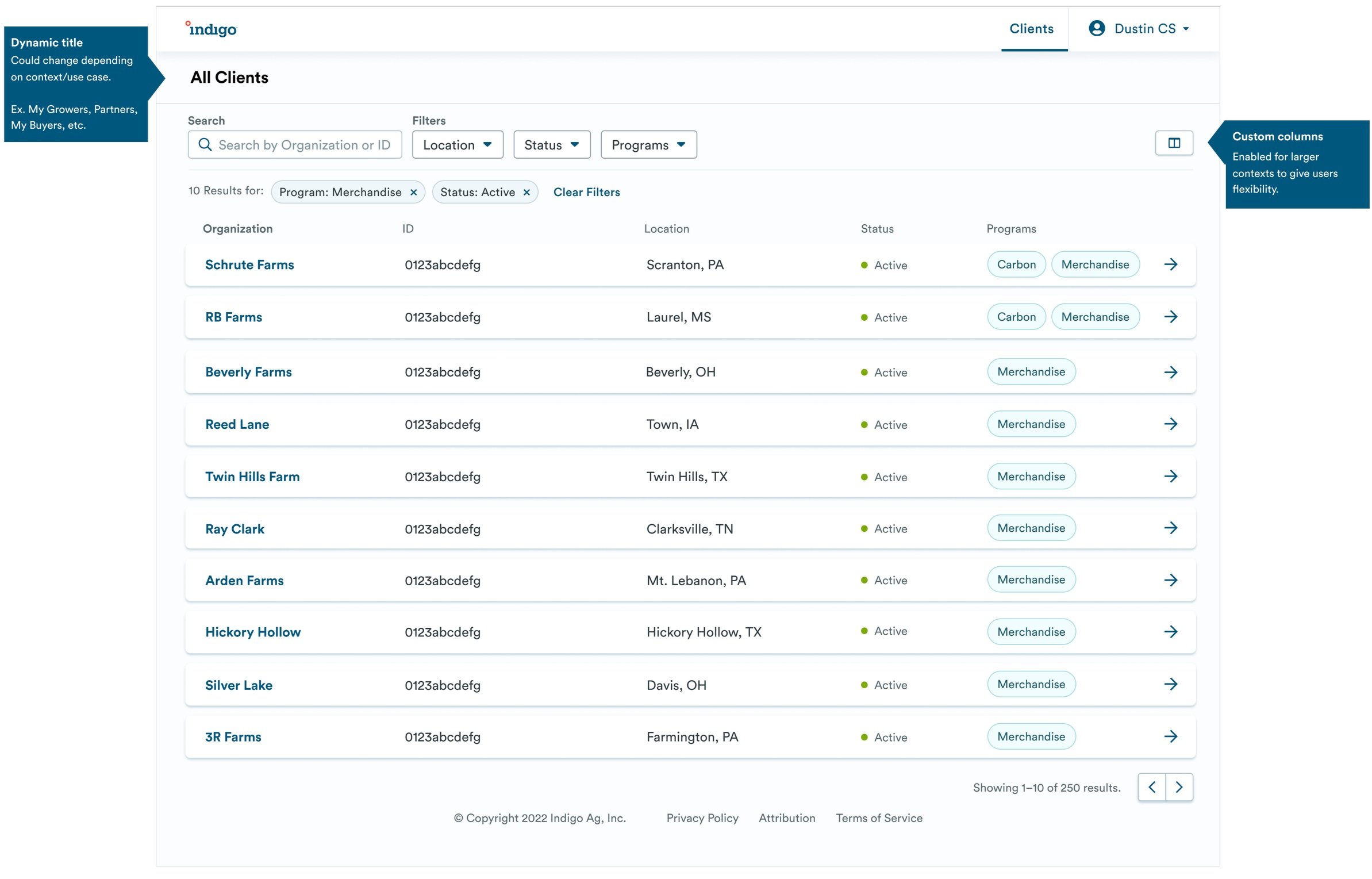The image size is (1372, 879).
Task: Open RB Farms row arrow
Action: click(x=1171, y=317)
